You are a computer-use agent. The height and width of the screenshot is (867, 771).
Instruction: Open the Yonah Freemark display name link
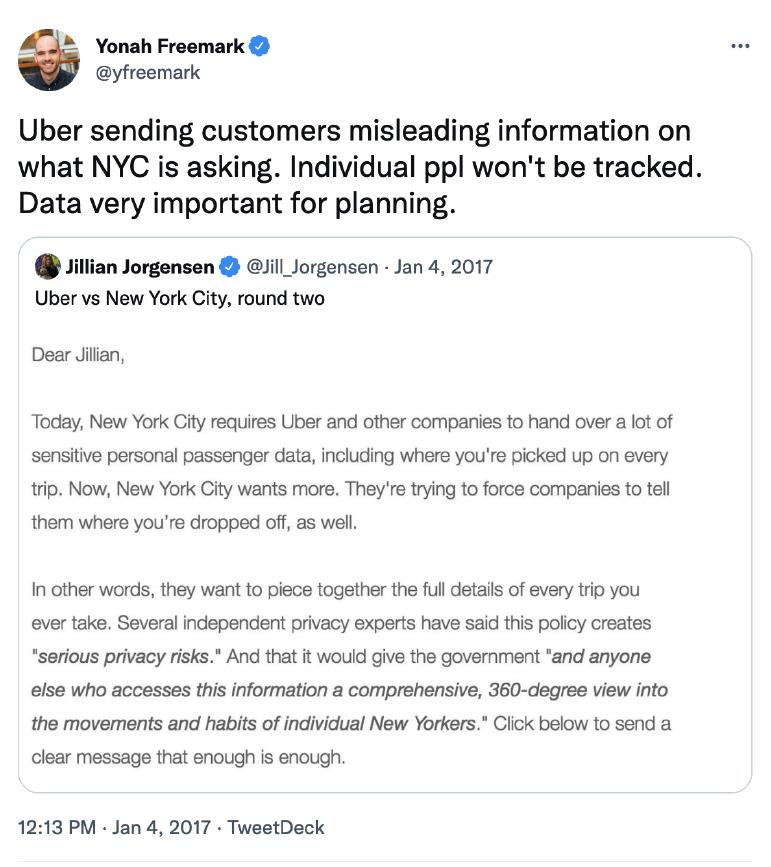[170, 46]
